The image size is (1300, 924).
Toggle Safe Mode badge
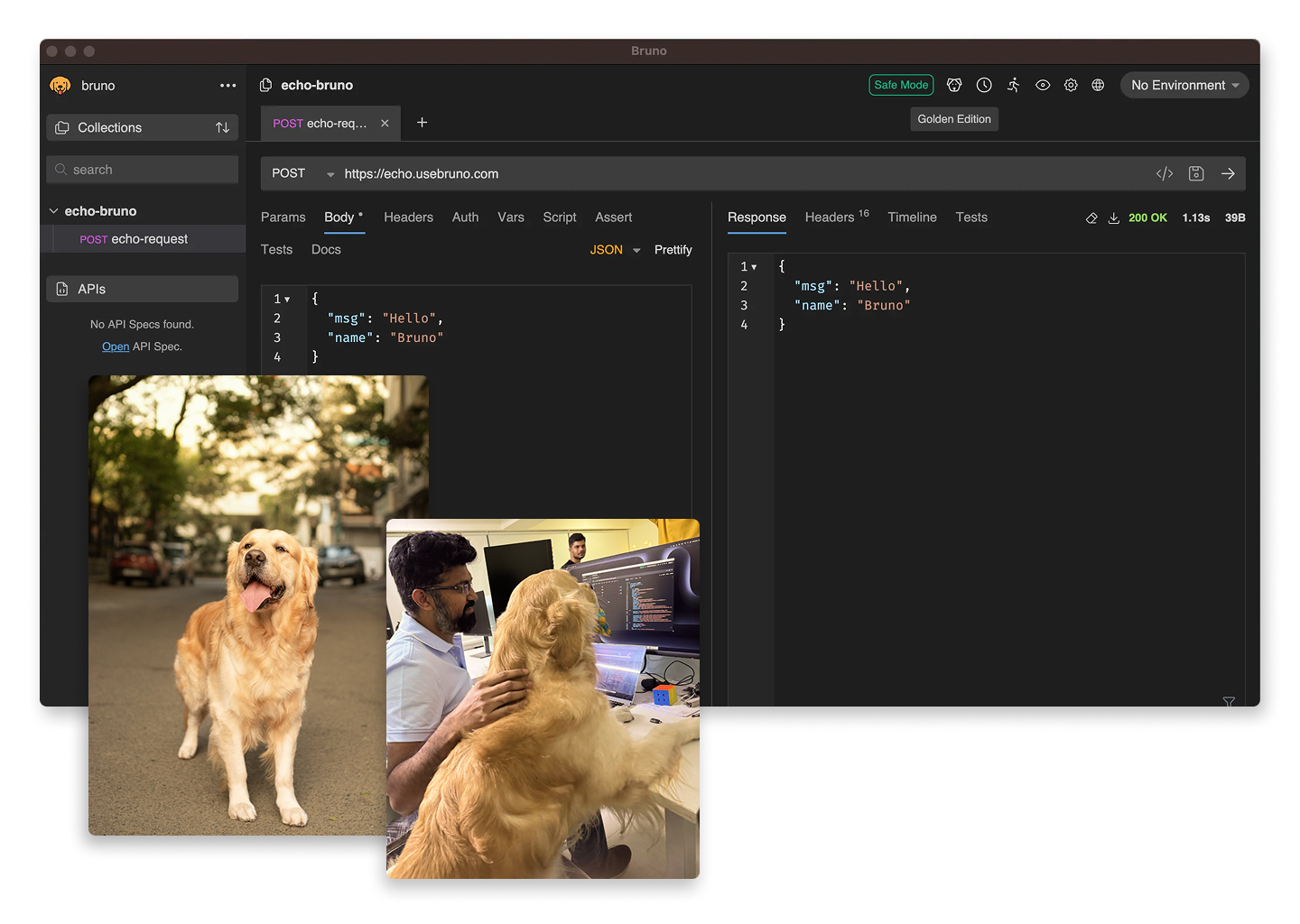pos(901,85)
